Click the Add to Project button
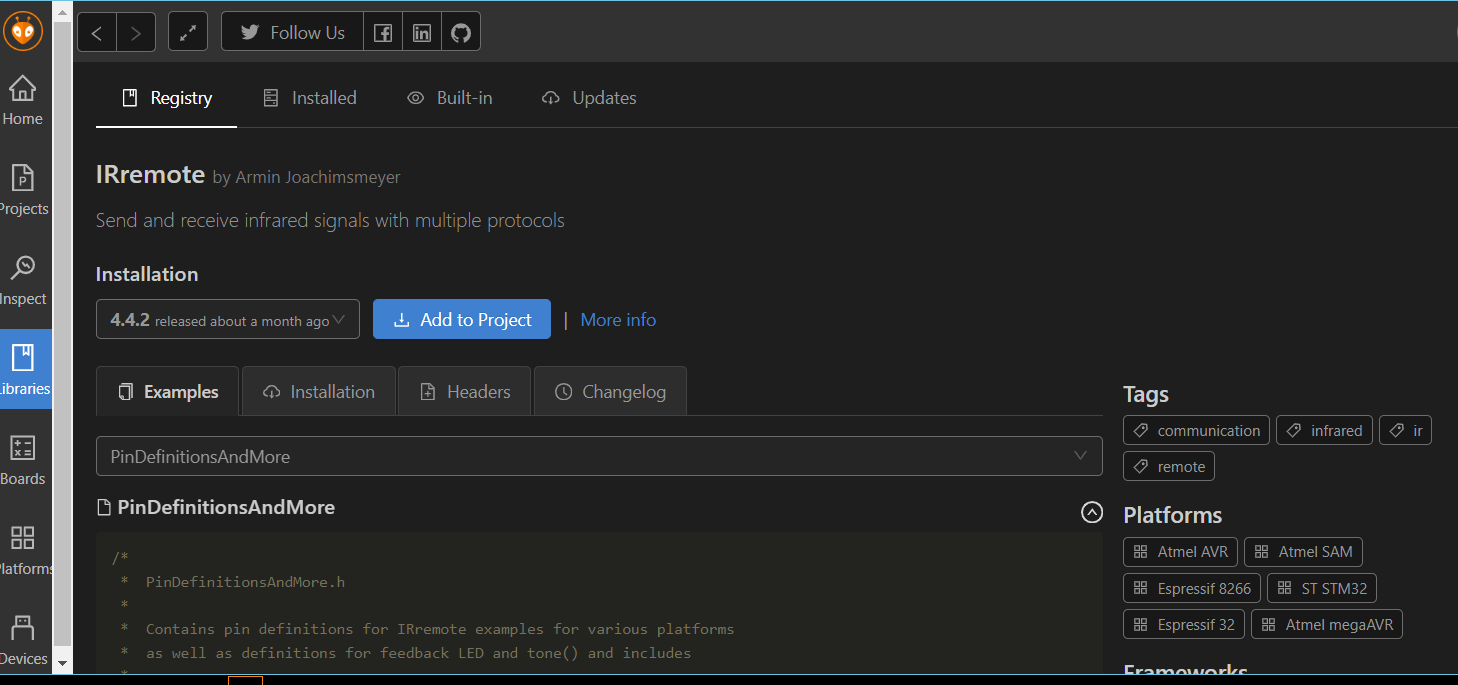 [x=462, y=320]
